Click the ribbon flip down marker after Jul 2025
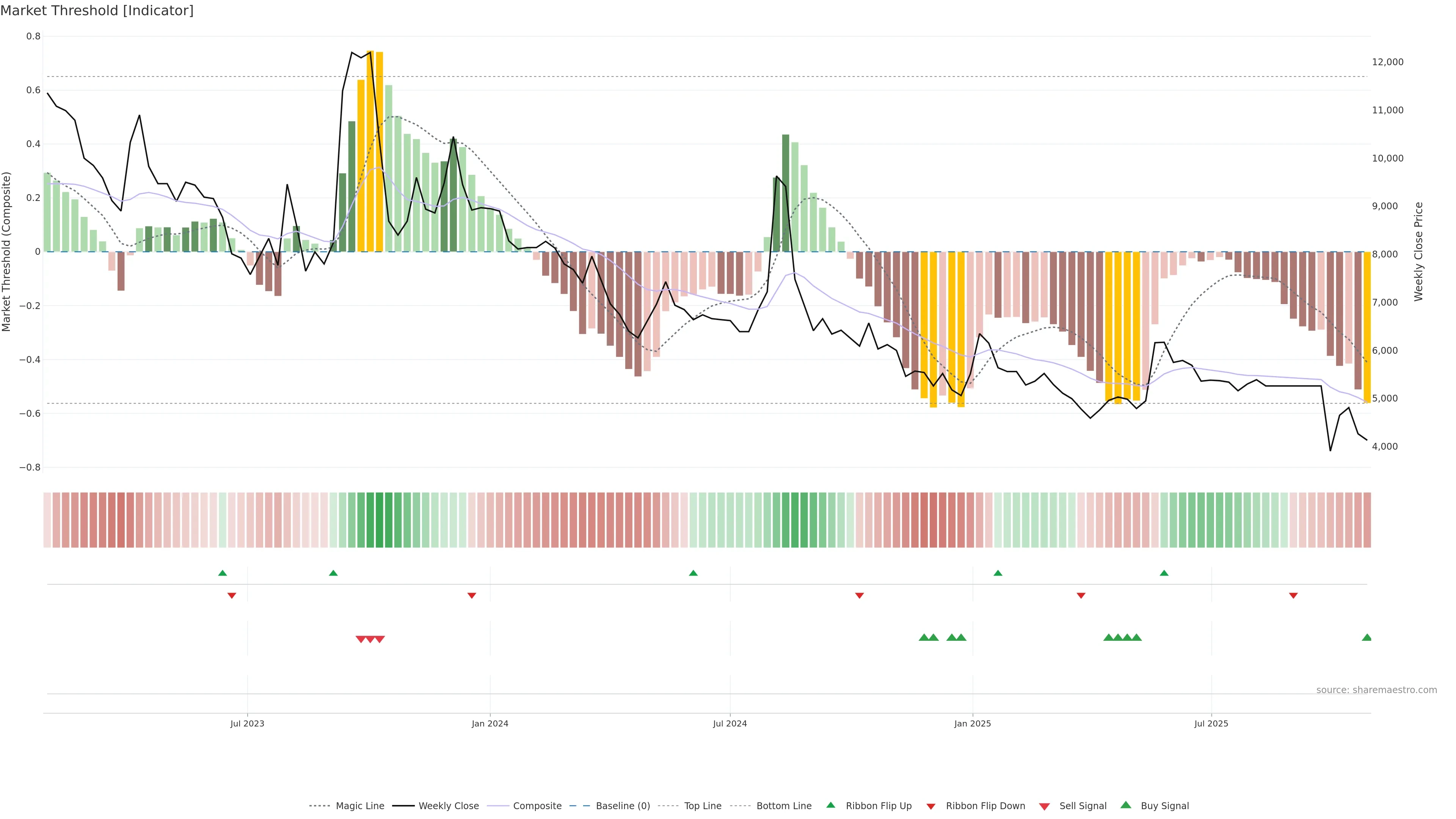 (1293, 596)
